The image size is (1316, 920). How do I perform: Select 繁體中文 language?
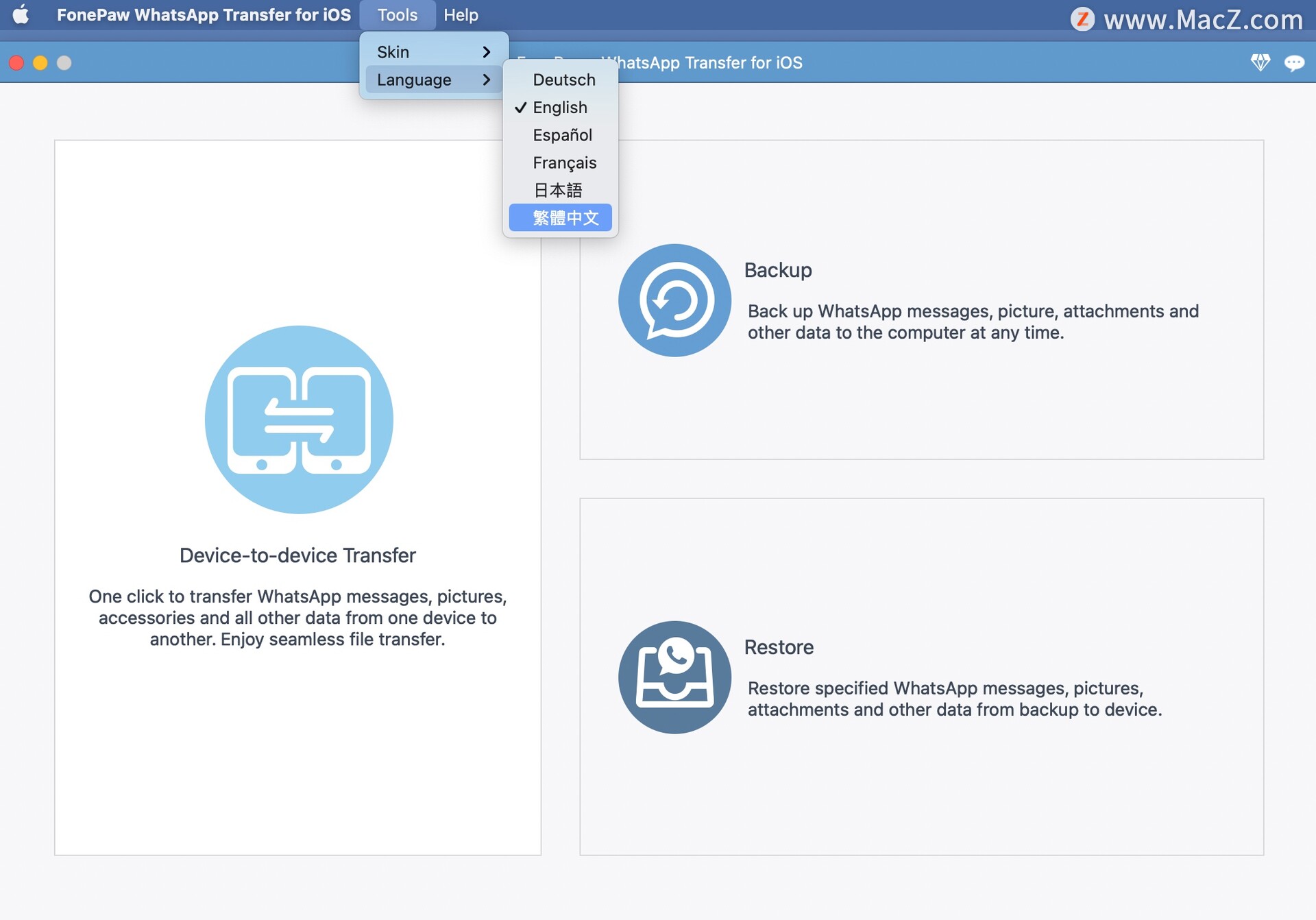(561, 217)
